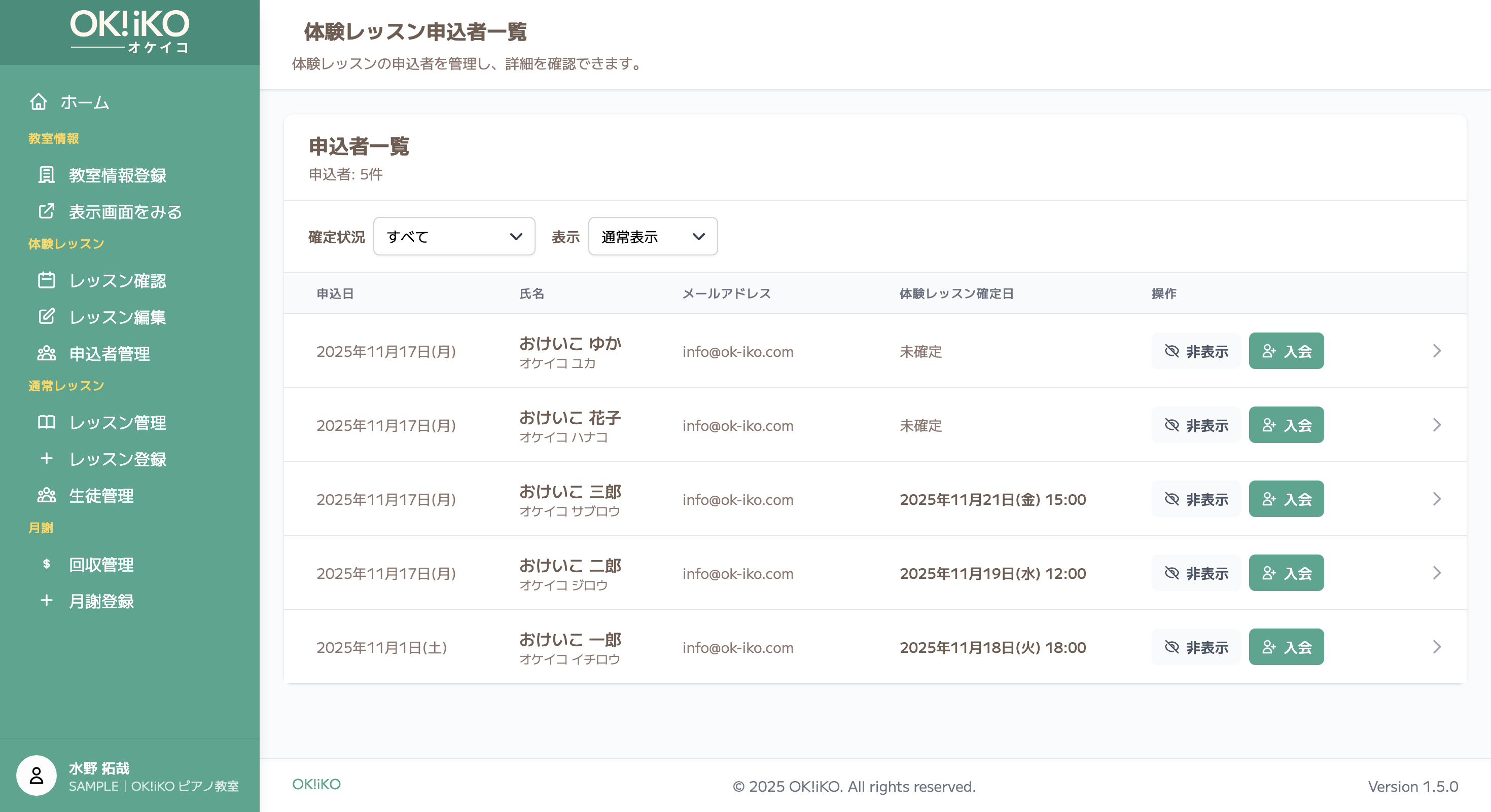This screenshot has width=1491, height=812.
Task: Select the 教室情報登録 book icon
Action: pos(47,175)
